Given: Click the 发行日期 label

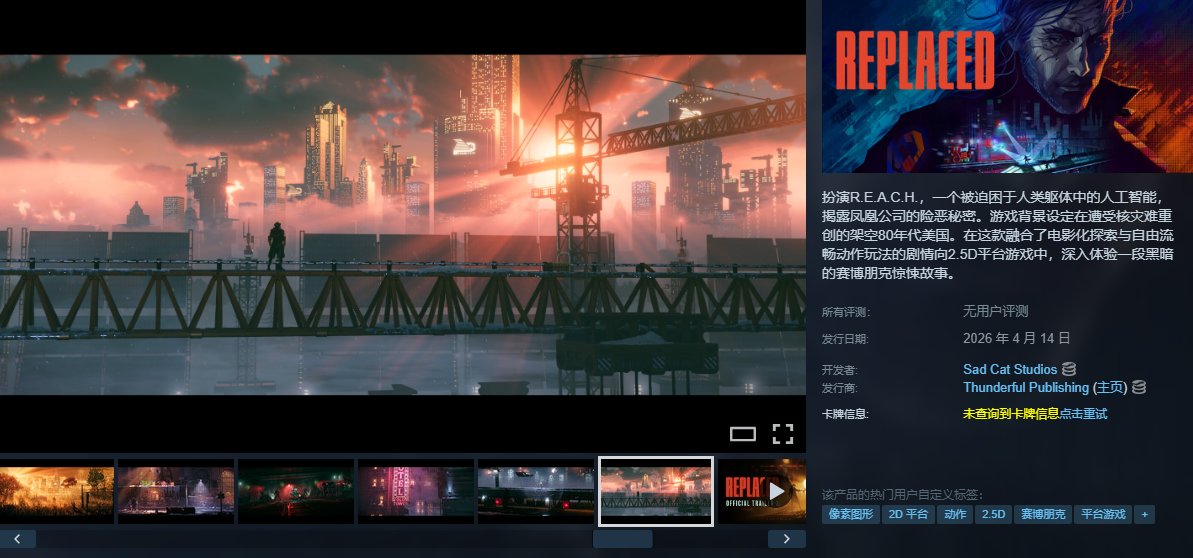Looking at the screenshot, I should coord(845,340).
